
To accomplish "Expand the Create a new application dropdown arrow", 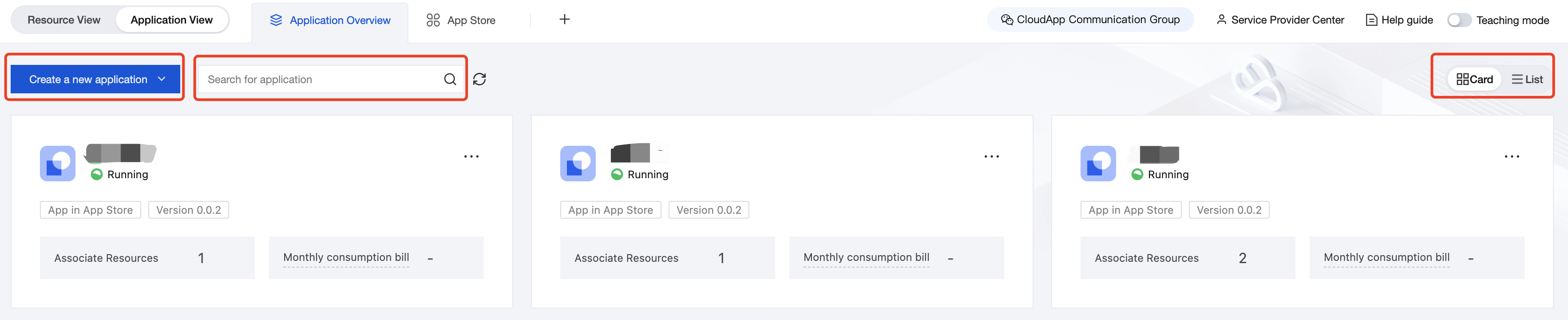I will [161, 79].
